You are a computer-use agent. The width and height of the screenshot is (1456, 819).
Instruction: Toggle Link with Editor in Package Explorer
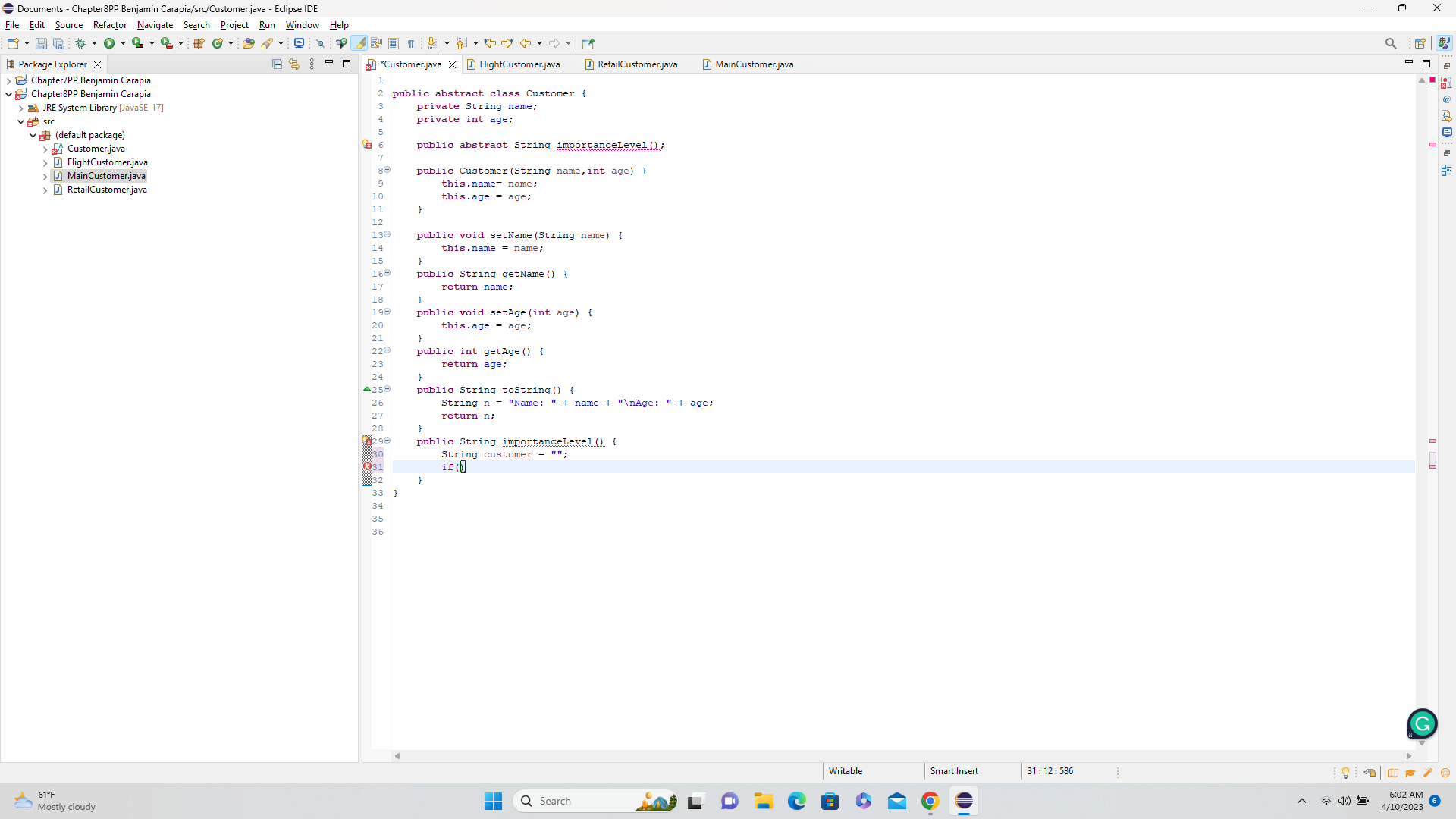click(294, 64)
